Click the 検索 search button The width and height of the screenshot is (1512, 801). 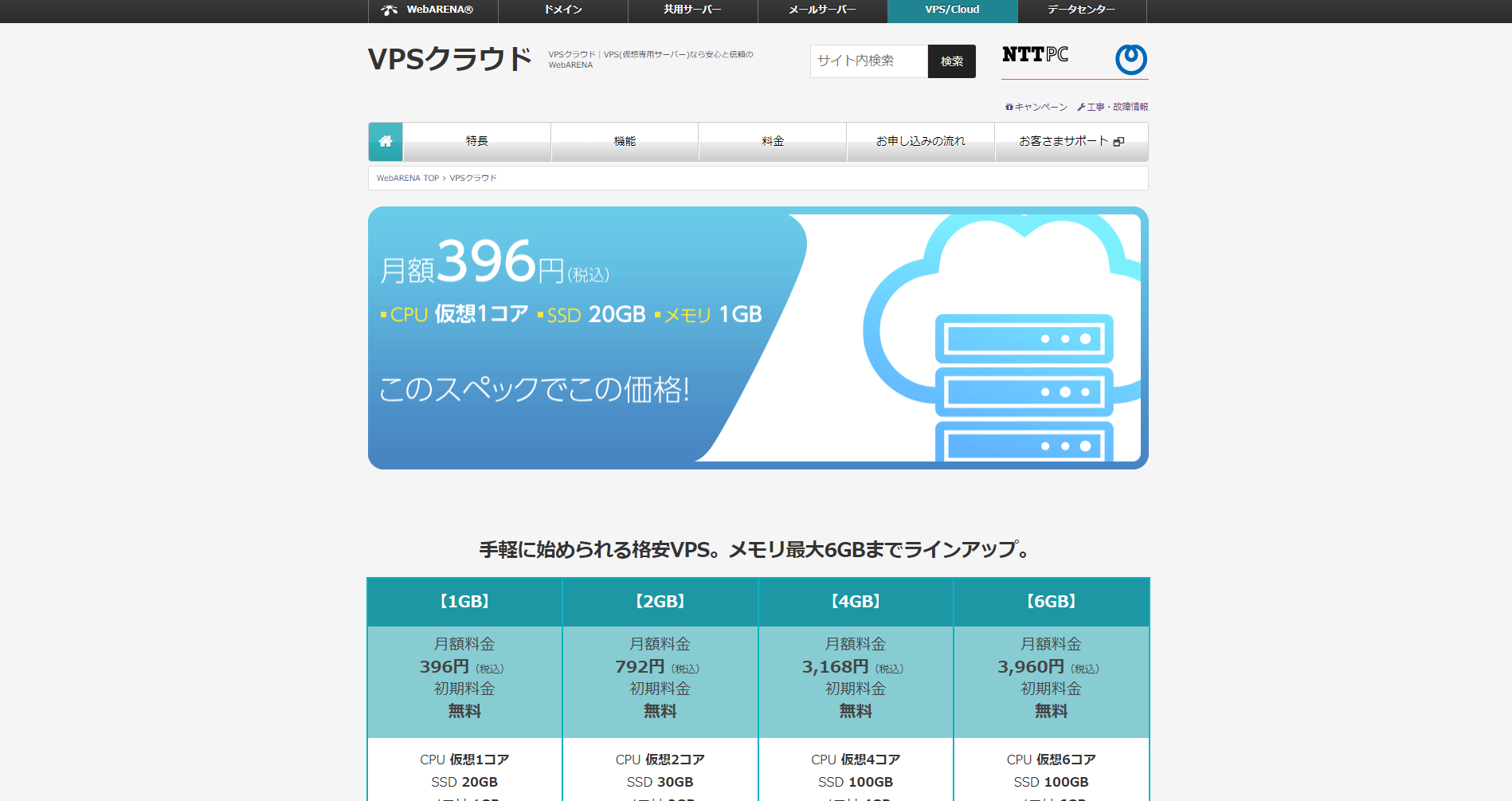pyautogui.click(x=952, y=61)
